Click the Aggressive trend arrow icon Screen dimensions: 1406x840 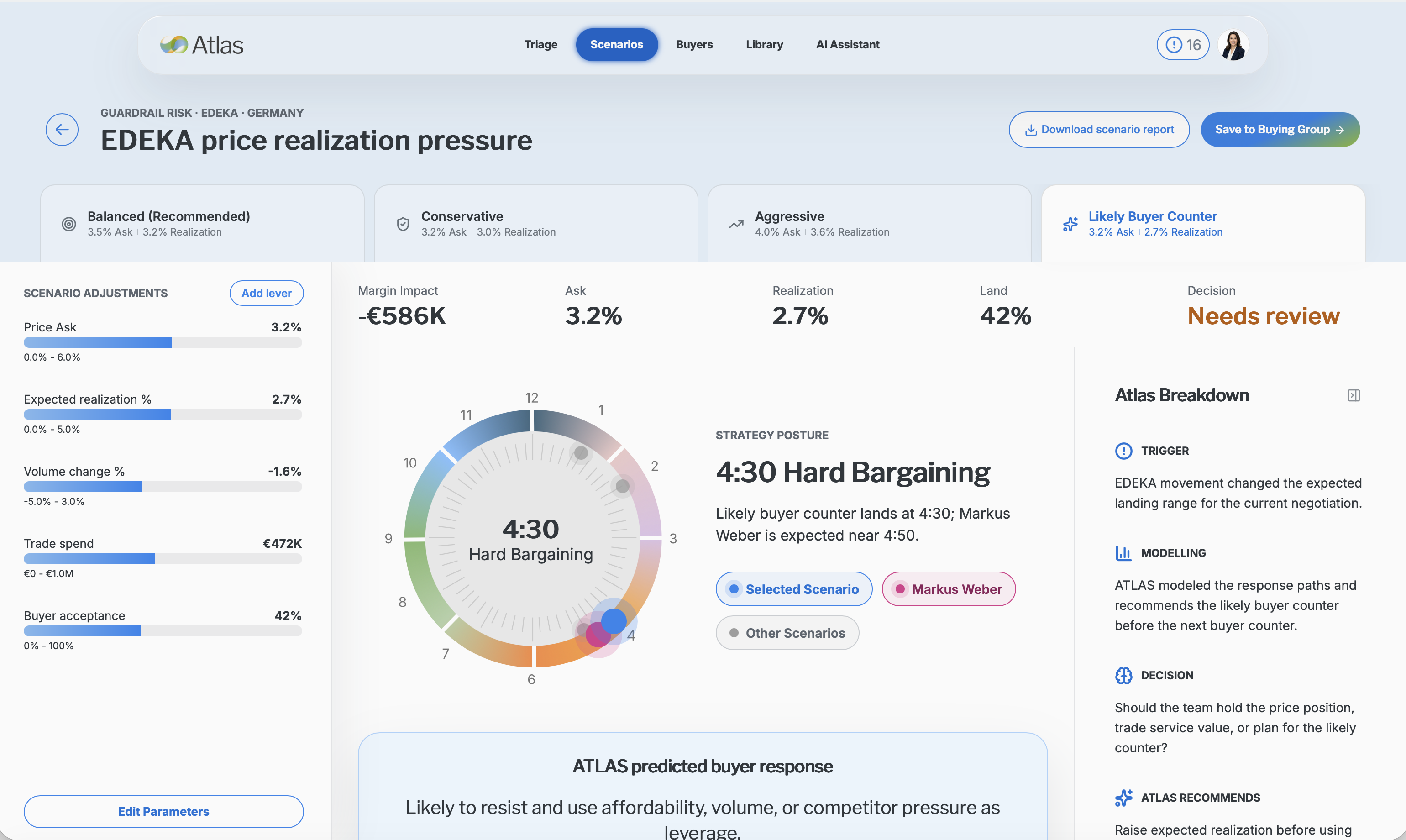click(x=736, y=224)
